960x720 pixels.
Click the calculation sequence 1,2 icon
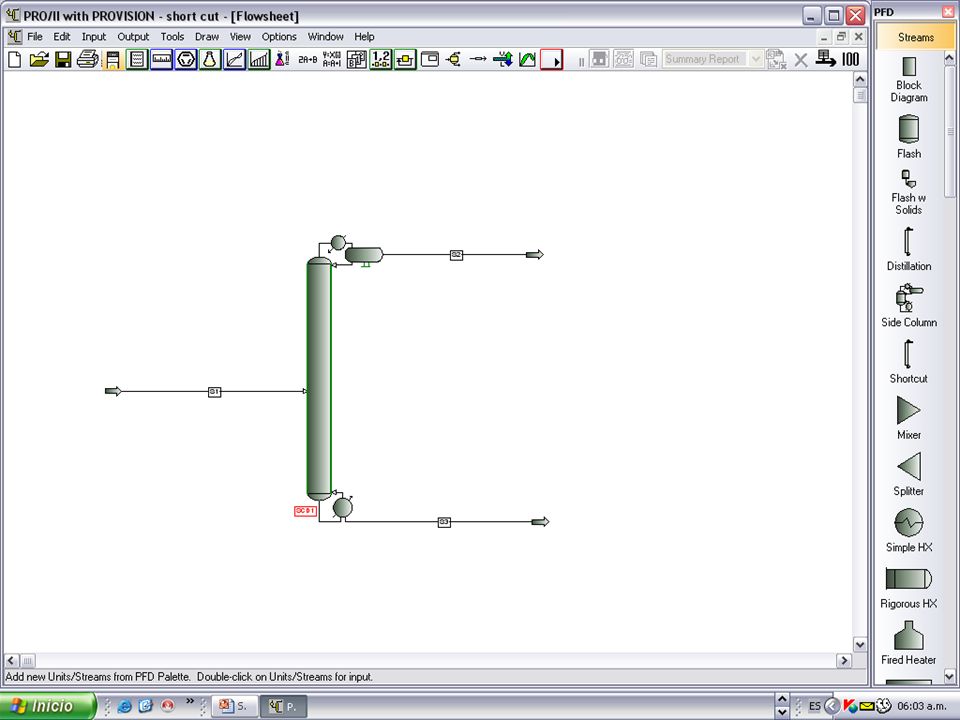[x=381, y=59]
